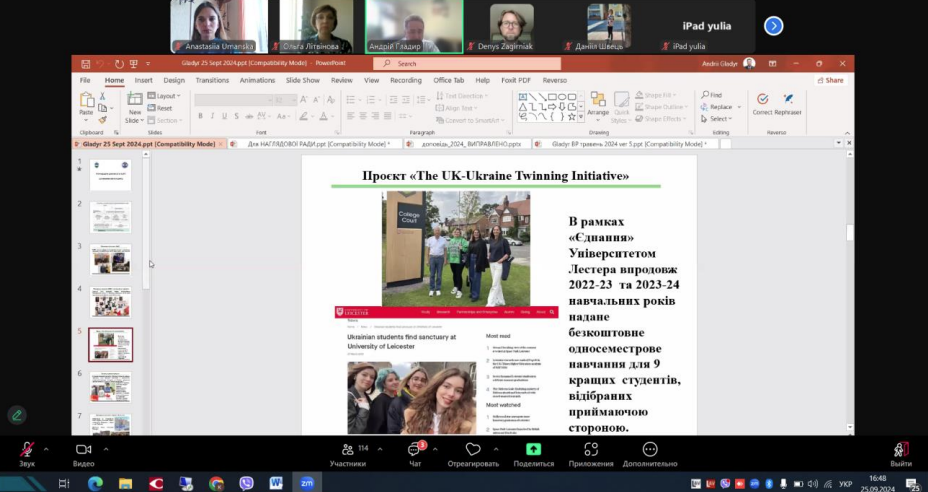
Task: Save the presentation from Quick Access toolbar
Action: (85, 63)
